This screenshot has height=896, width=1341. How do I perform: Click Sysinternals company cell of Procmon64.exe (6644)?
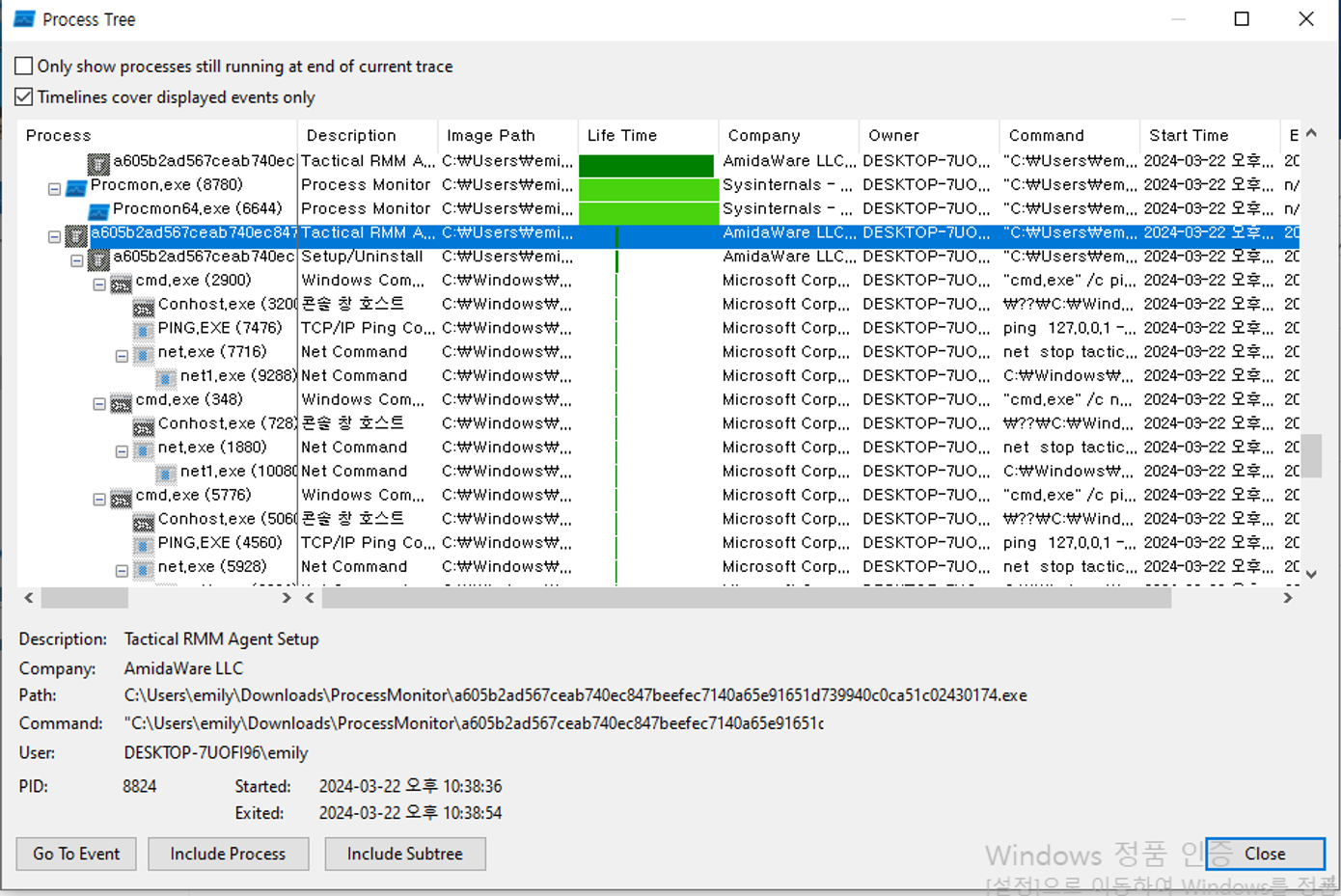[x=787, y=208]
